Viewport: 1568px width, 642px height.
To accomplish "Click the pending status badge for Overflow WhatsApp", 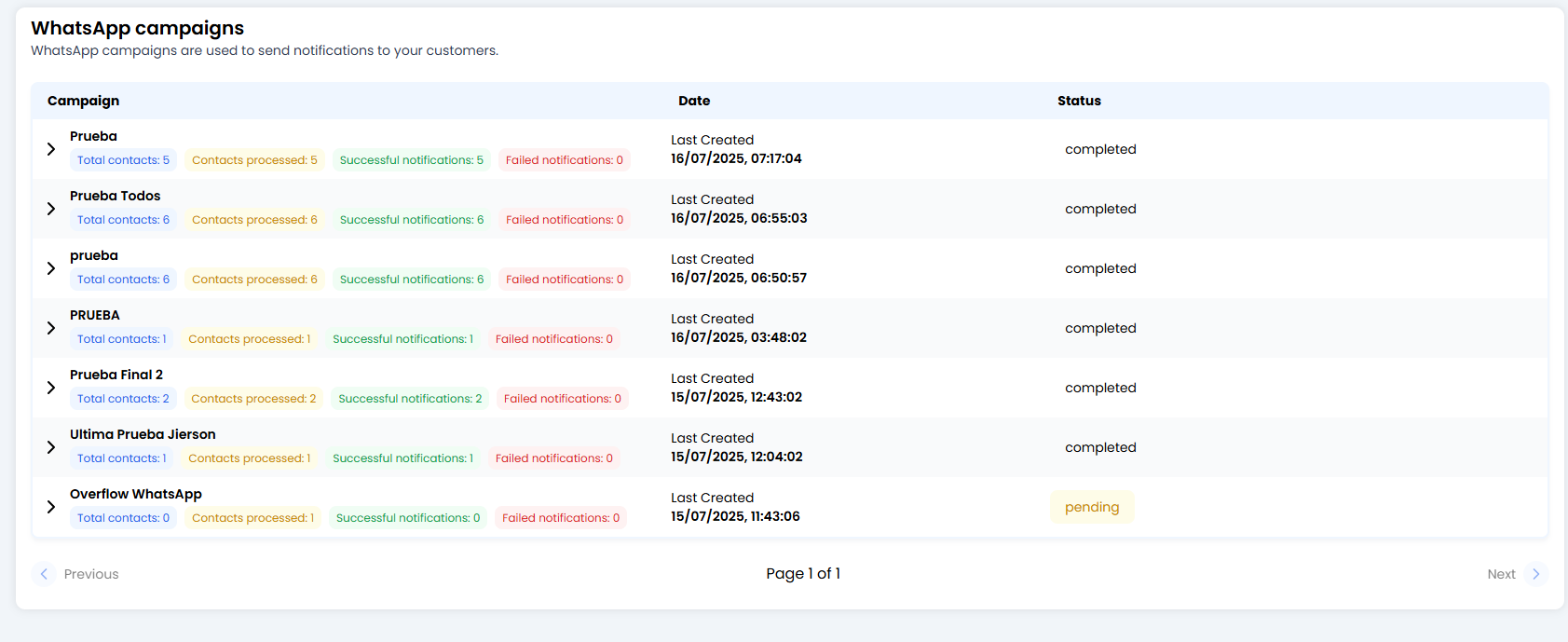I will click(1092, 507).
